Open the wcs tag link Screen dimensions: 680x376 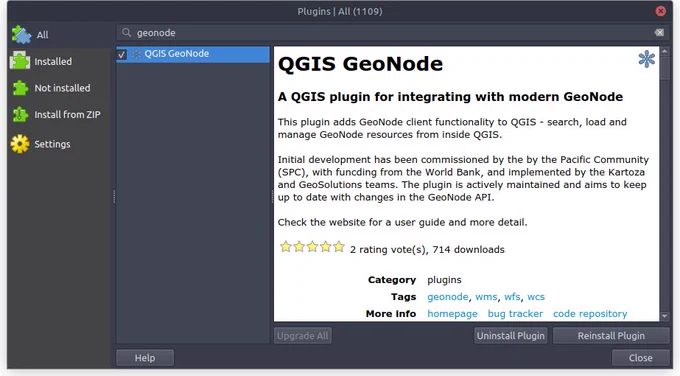(x=536, y=297)
